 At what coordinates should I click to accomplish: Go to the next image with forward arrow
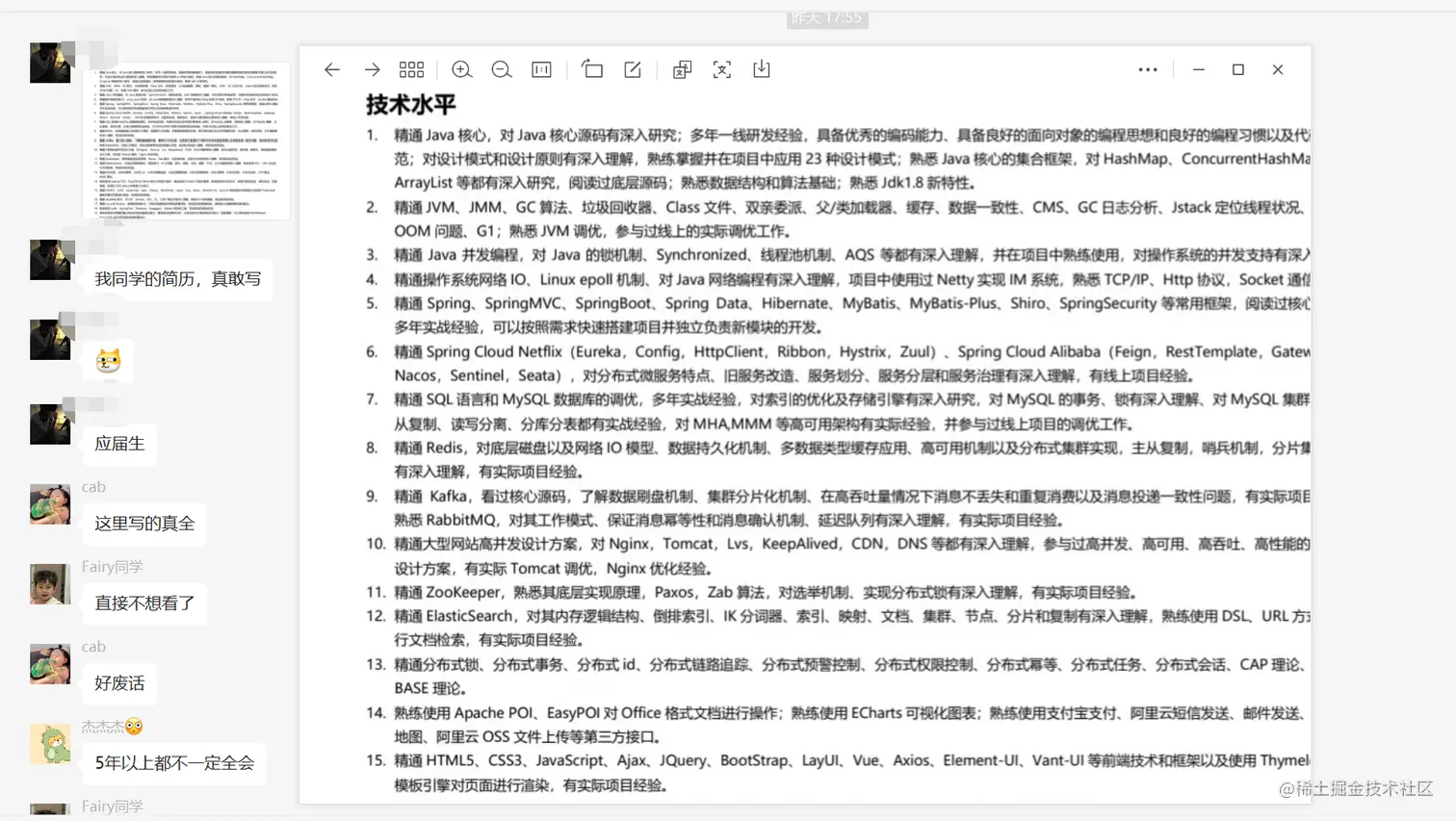(372, 69)
